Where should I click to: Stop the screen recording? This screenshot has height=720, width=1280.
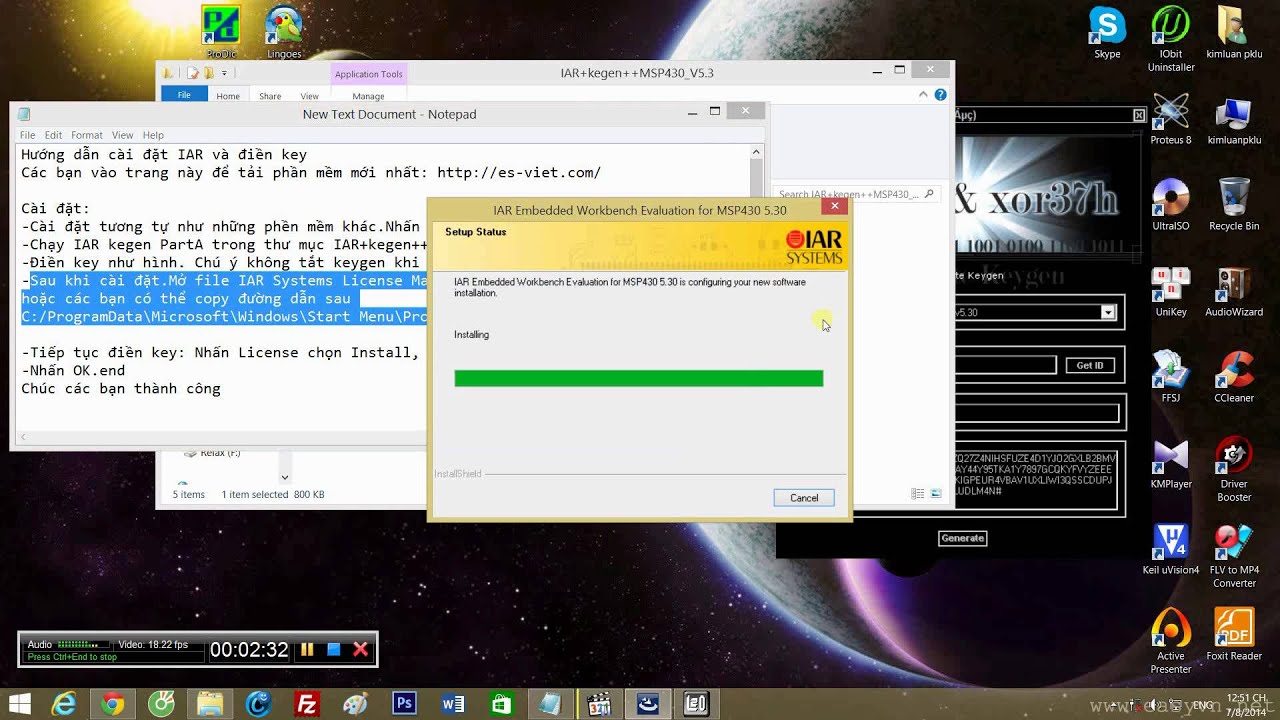[x=334, y=649]
